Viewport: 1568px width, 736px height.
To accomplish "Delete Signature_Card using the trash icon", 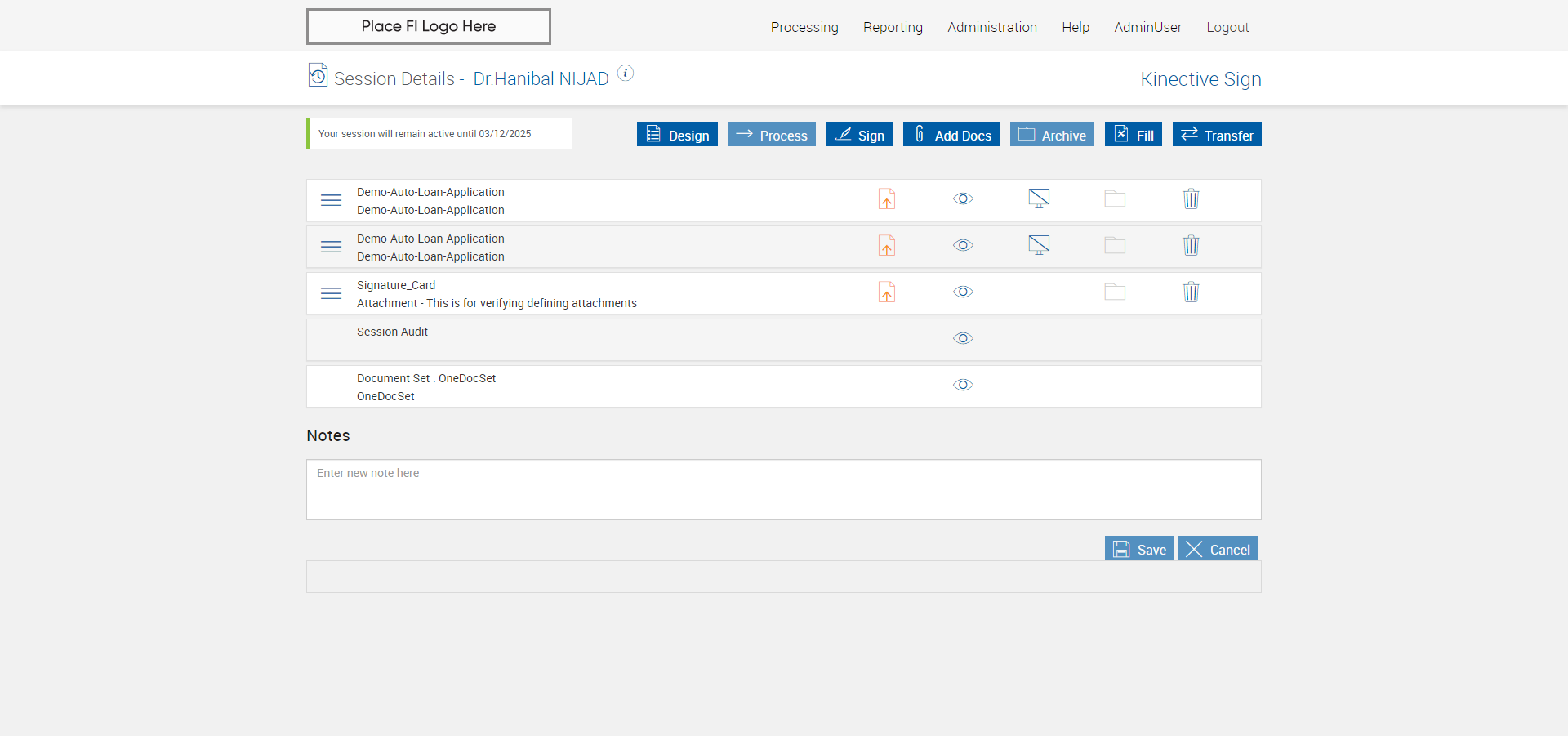I will pos(1192,292).
